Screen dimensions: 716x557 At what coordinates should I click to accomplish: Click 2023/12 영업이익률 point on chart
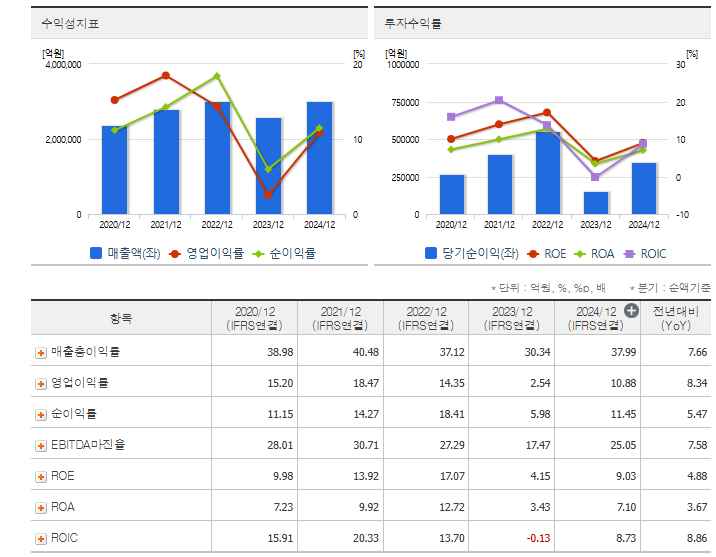pyautogui.click(x=268, y=195)
